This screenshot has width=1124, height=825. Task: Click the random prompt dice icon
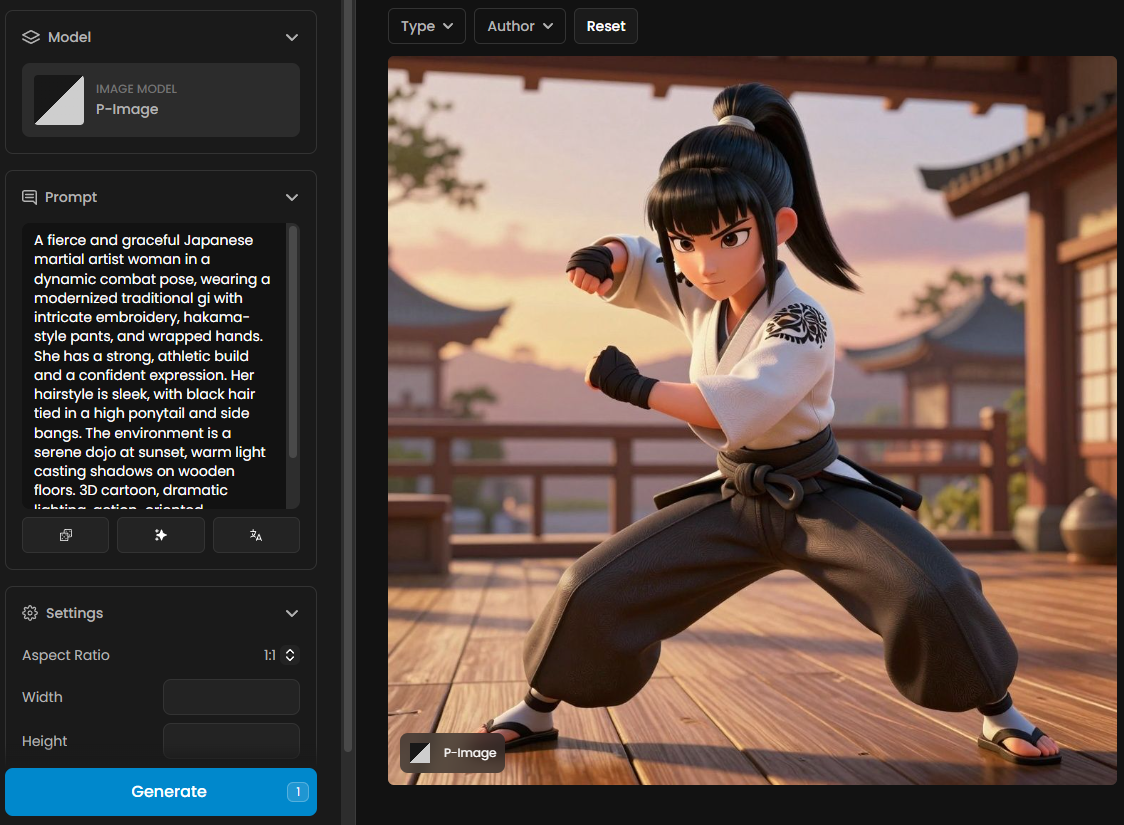tap(65, 535)
